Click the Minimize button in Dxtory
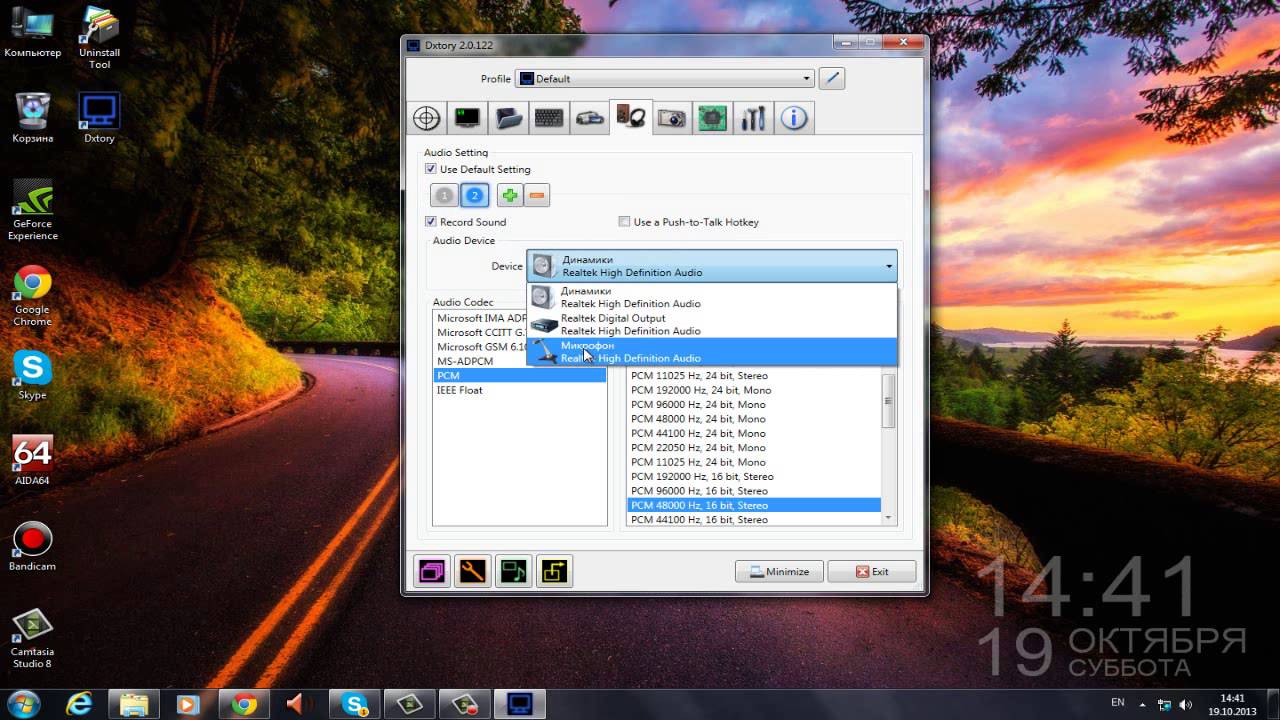The image size is (1280, 720). (x=779, y=572)
